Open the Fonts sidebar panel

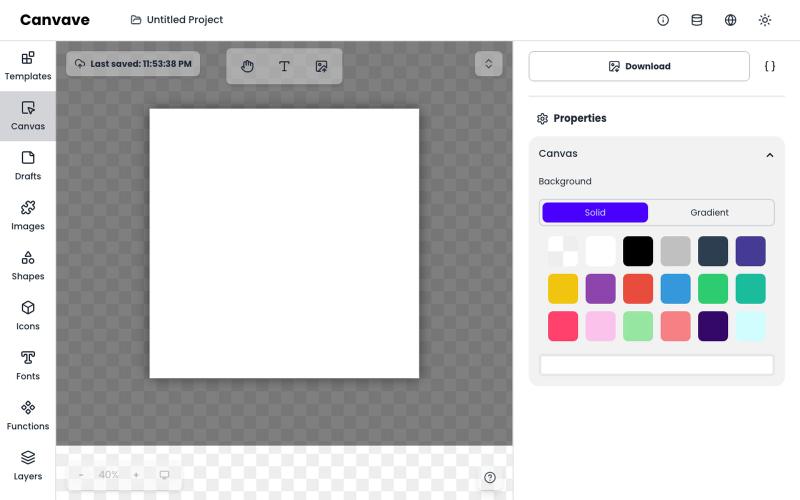[28, 366]
